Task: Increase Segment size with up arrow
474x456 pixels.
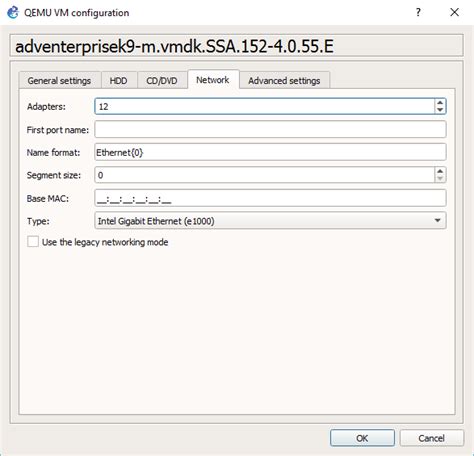Action: click(440, 171)
